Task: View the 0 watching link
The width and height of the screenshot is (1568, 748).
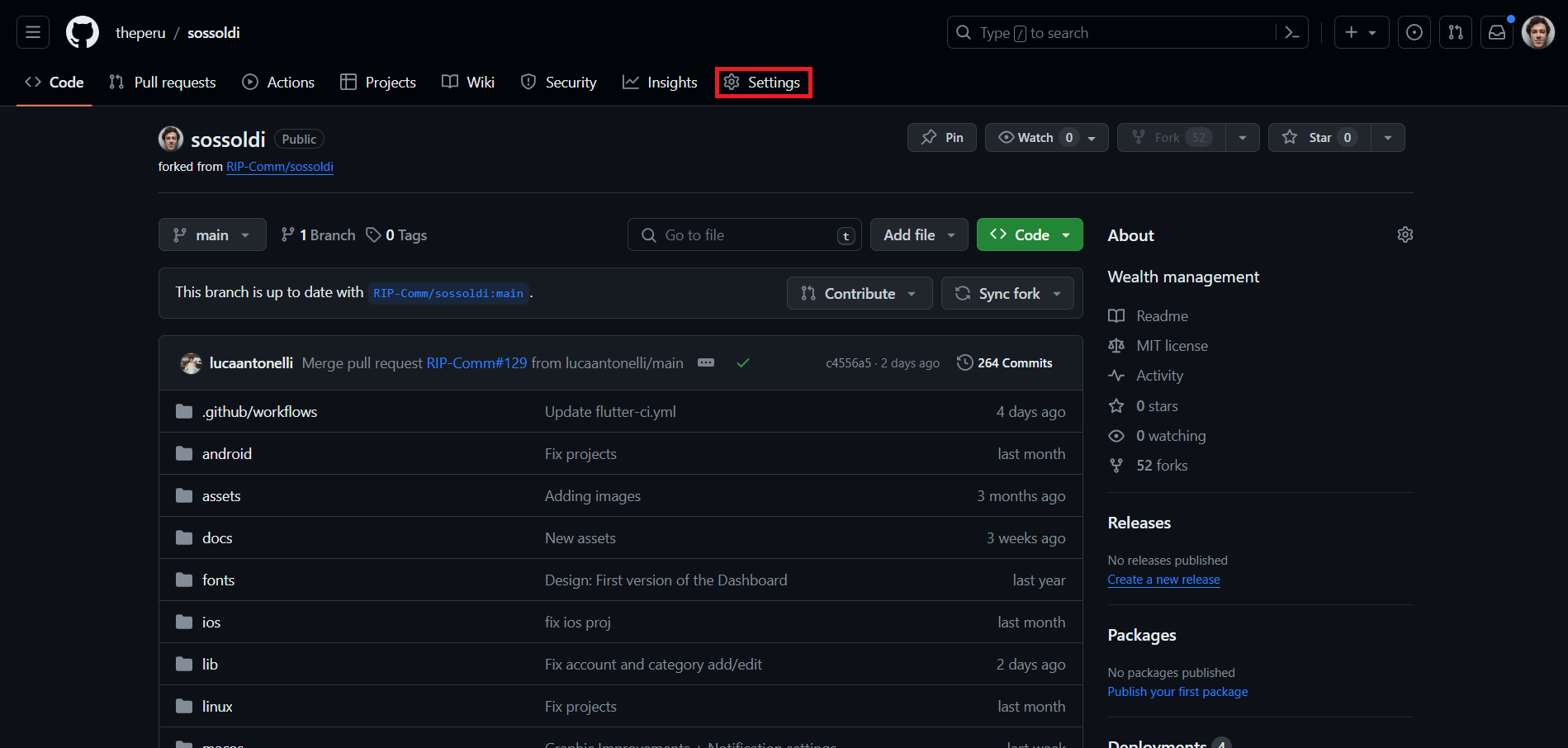Action: click(x=1157, y=435)
